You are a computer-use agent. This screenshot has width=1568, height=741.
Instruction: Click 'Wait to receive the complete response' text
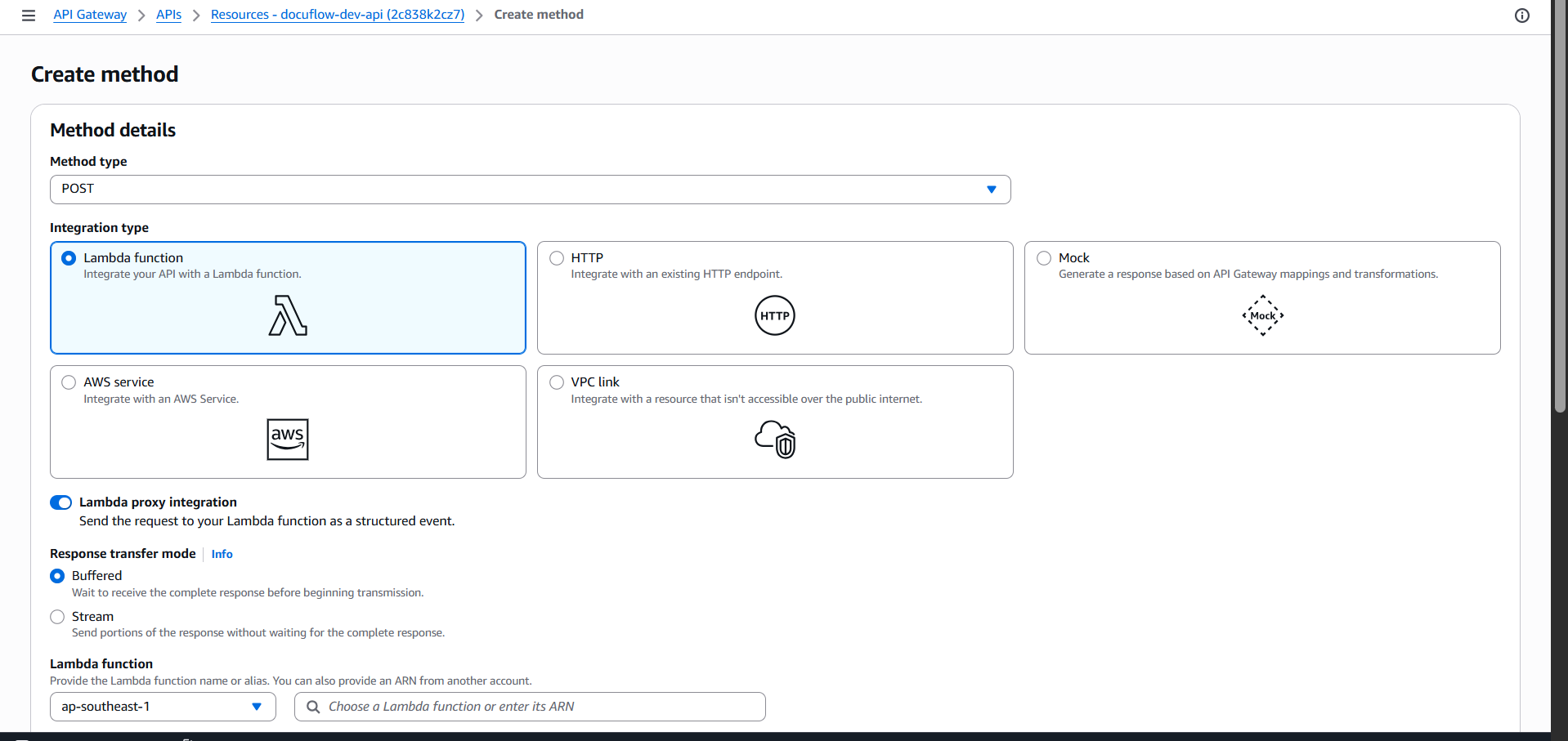pyautogui.click(x=248, y=593)
